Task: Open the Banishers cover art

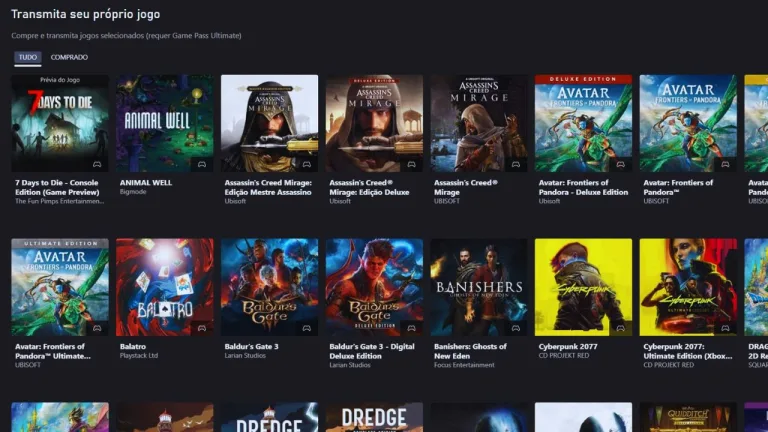Action: (479, 287)
